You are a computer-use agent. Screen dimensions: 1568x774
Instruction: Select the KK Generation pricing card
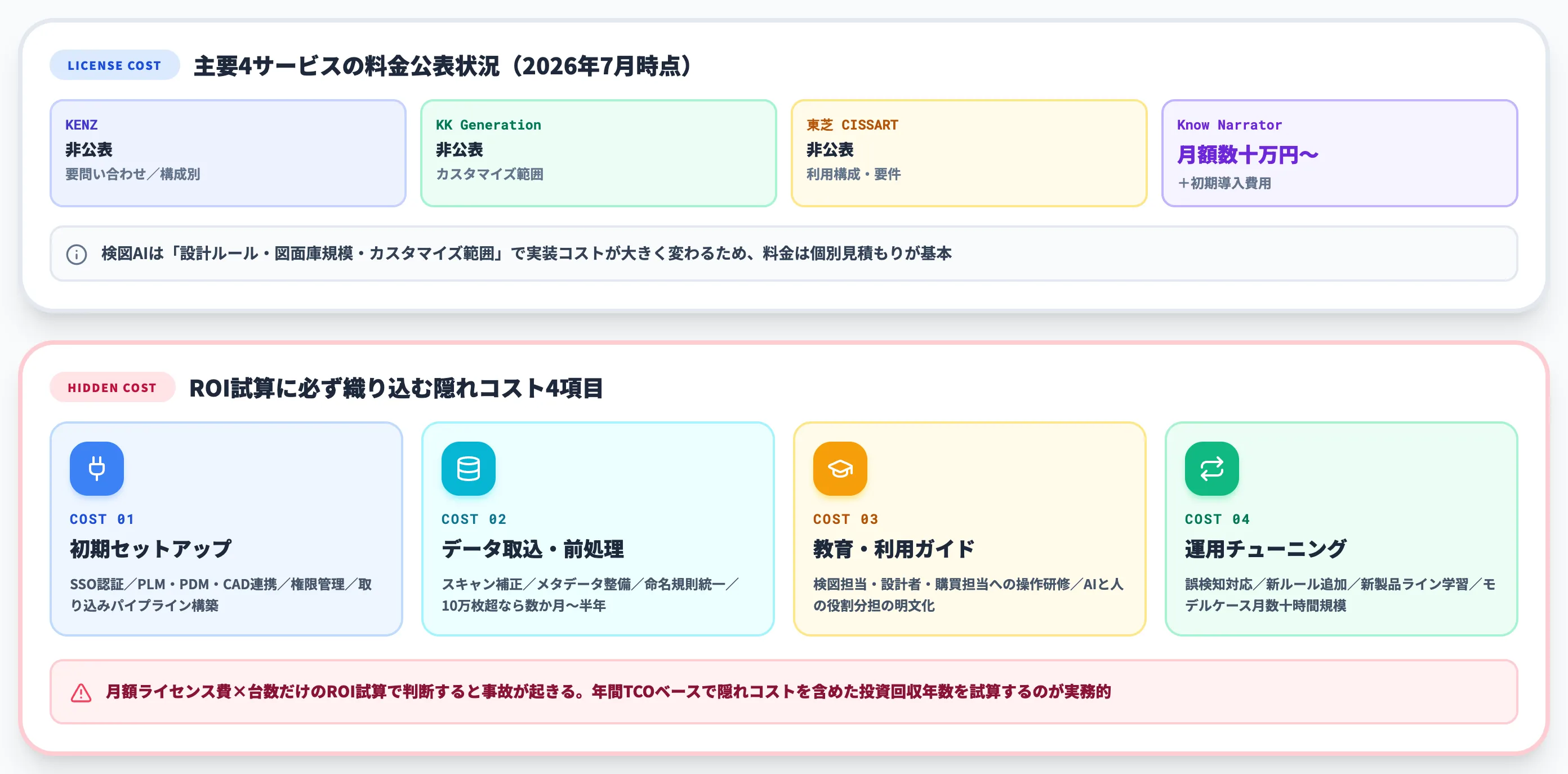598,153
